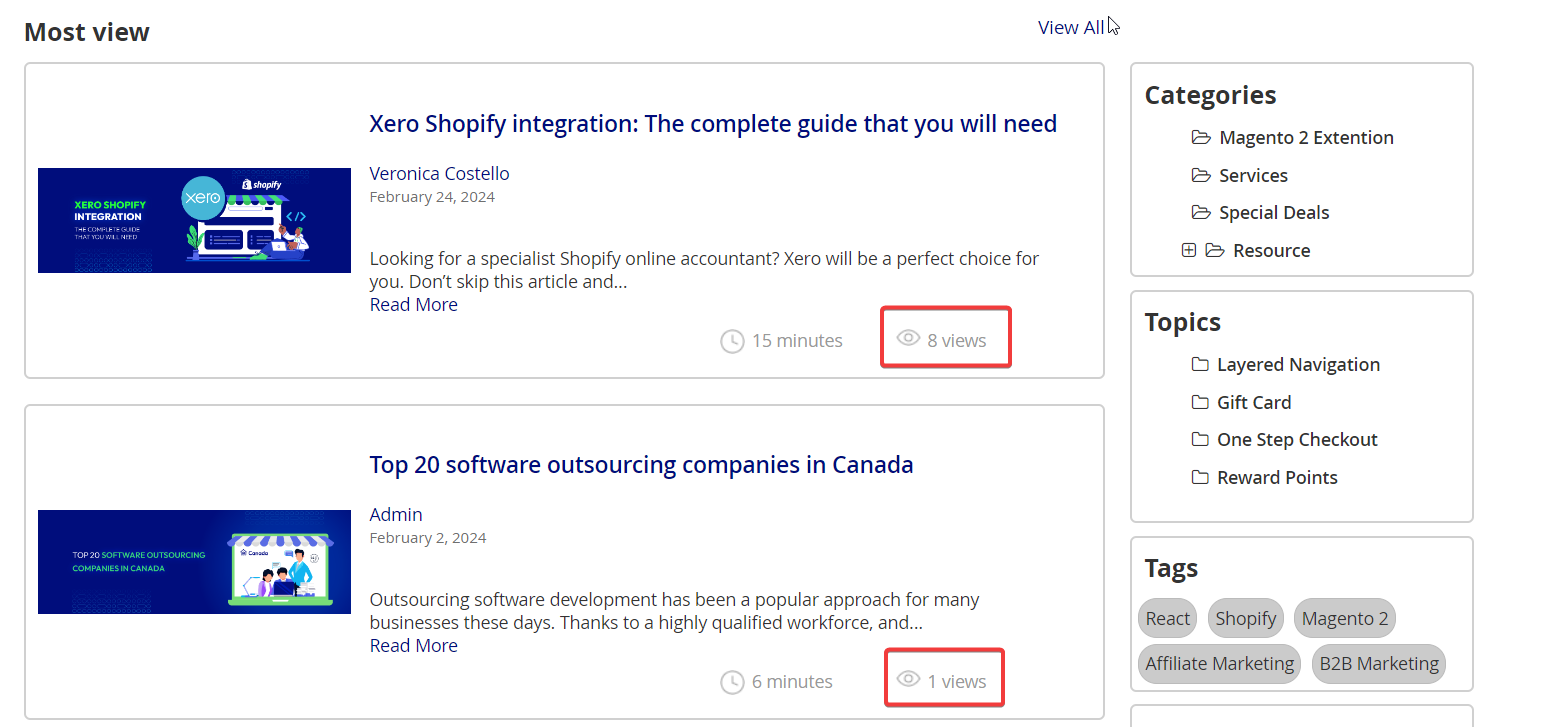Click the Xero Shopify integration thumbnail image
Screen dimensions: 1560x727
coord(194,220)
